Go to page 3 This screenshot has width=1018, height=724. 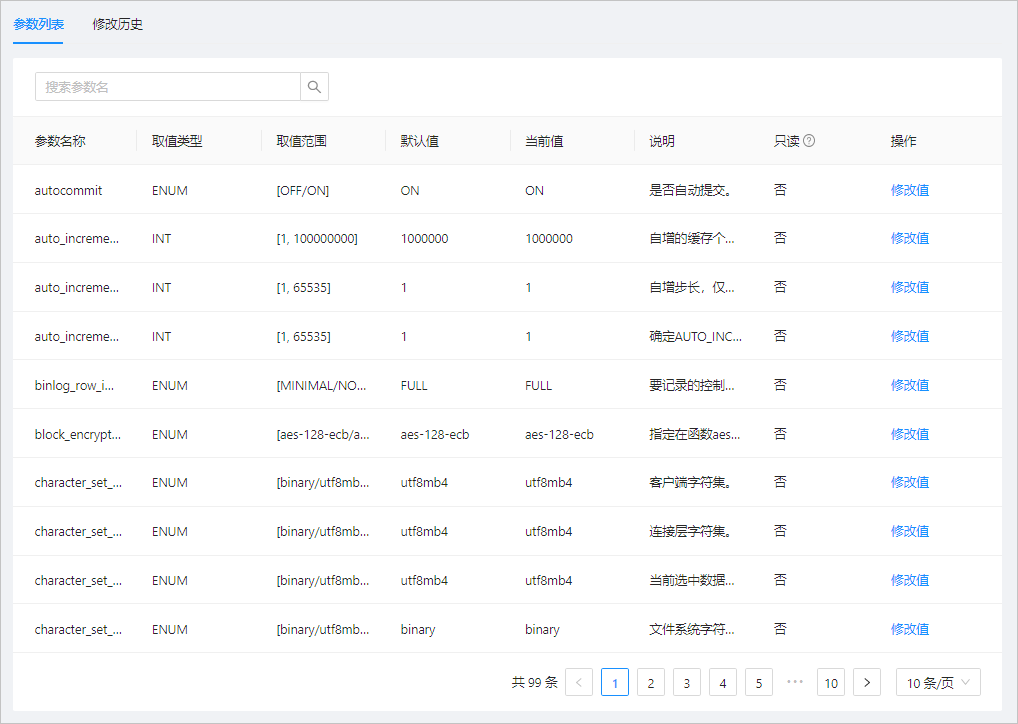[x=687, y=682]
